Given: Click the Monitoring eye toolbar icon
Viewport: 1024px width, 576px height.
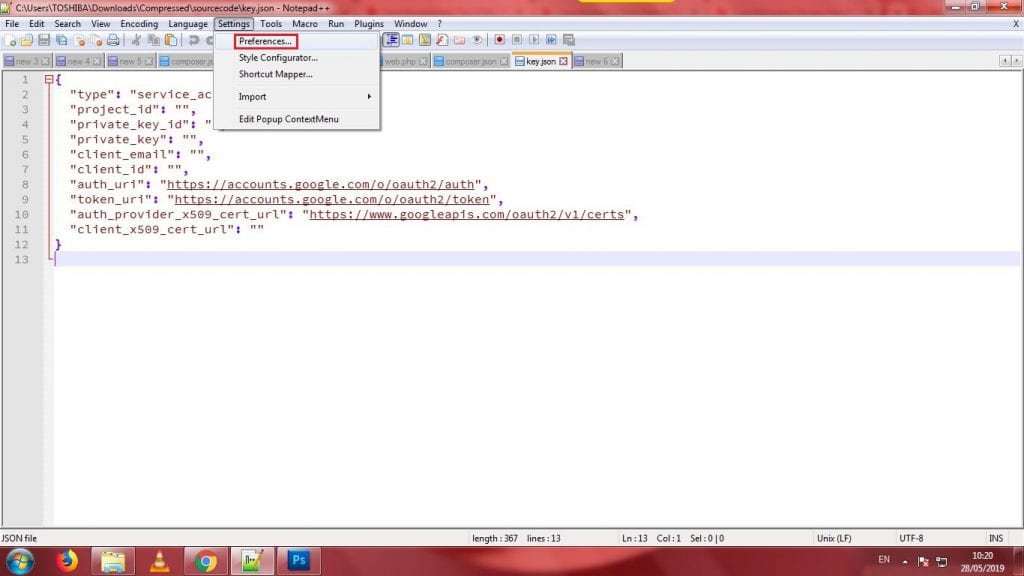Looking at the screenshot, I should click(477, 40).
